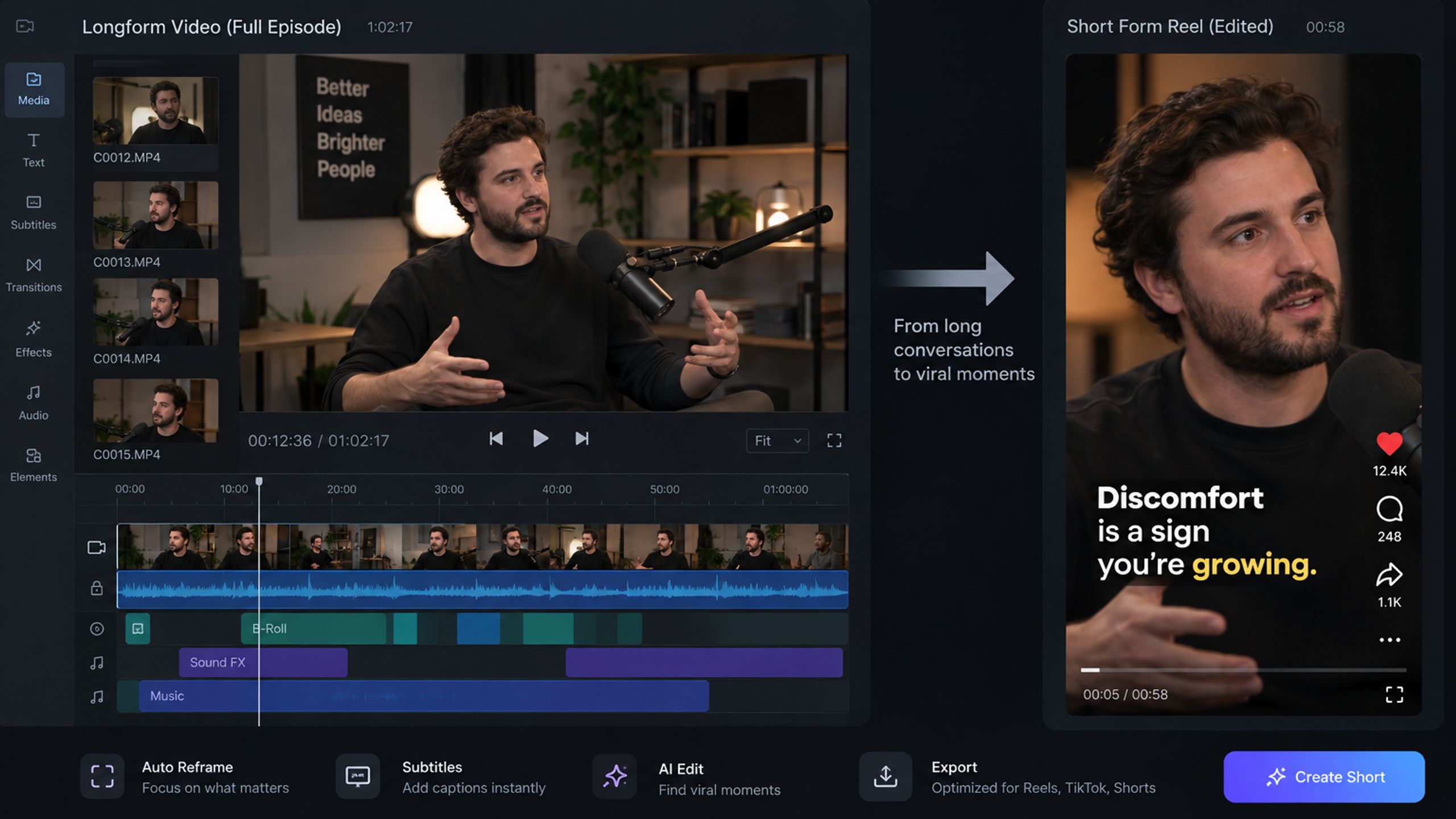
Task: Open the Text panel in sidebar
Action: click(34, 150)
